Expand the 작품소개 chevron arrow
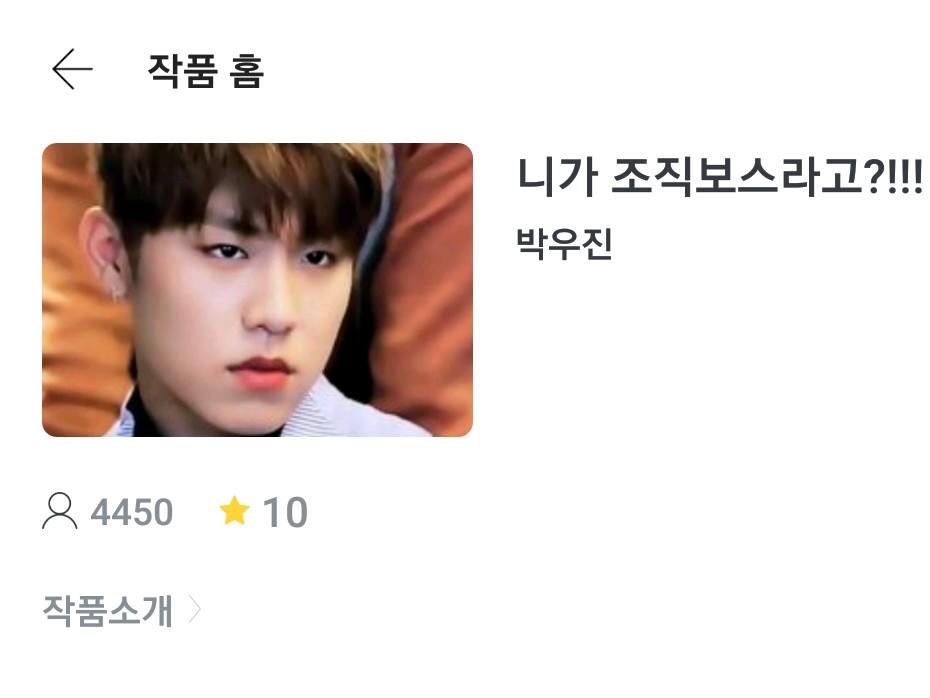The image size is (930, 698). coord(195,610)
